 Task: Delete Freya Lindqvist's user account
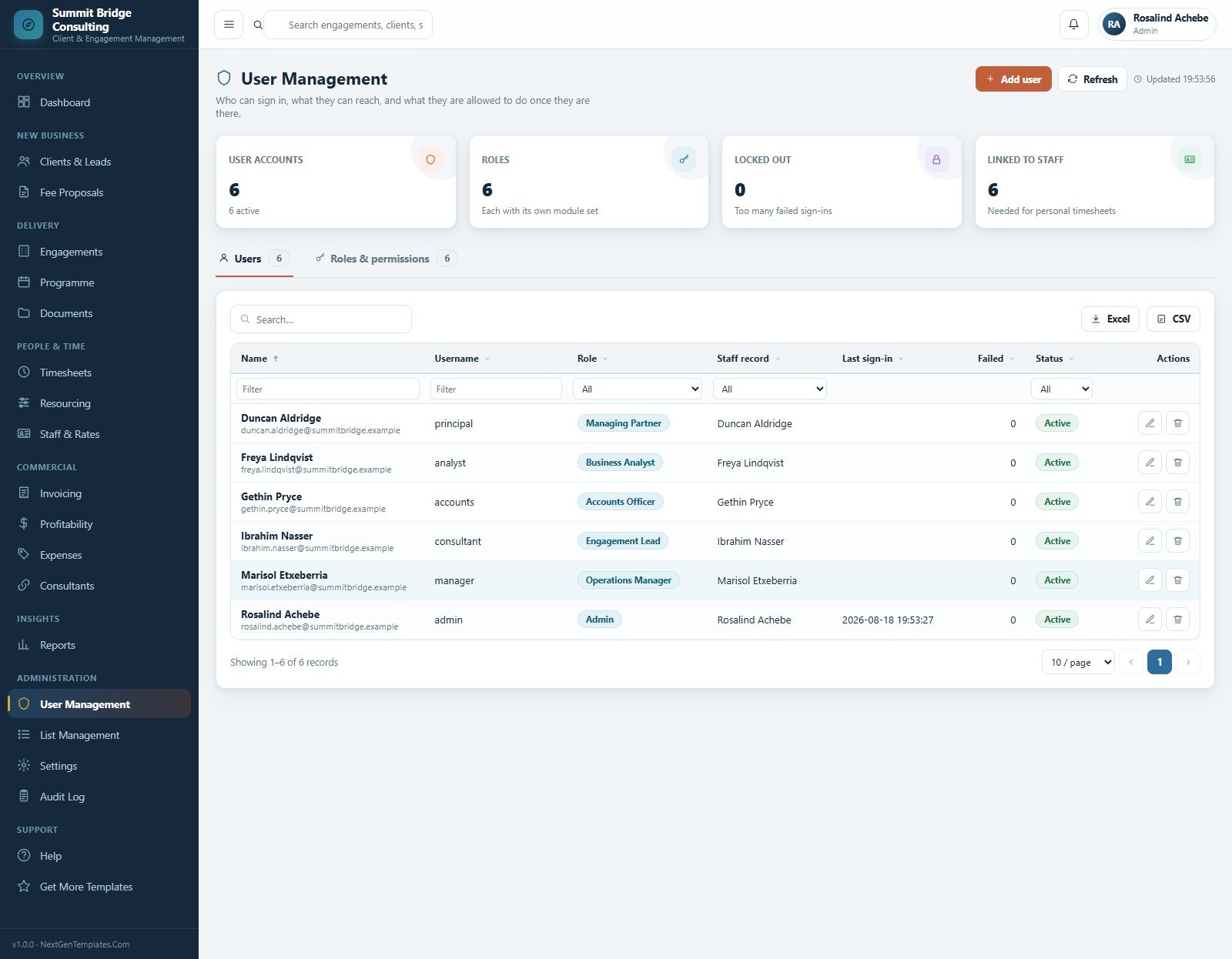point(1177,463)
